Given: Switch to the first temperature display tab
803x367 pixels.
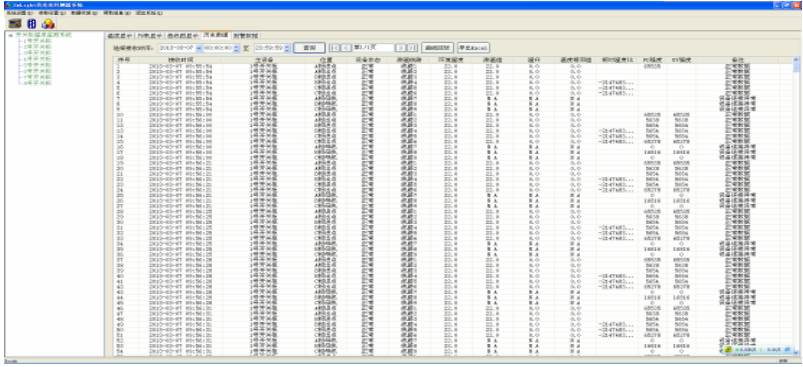Looking at the screenshot, I should tap(119, 36).
